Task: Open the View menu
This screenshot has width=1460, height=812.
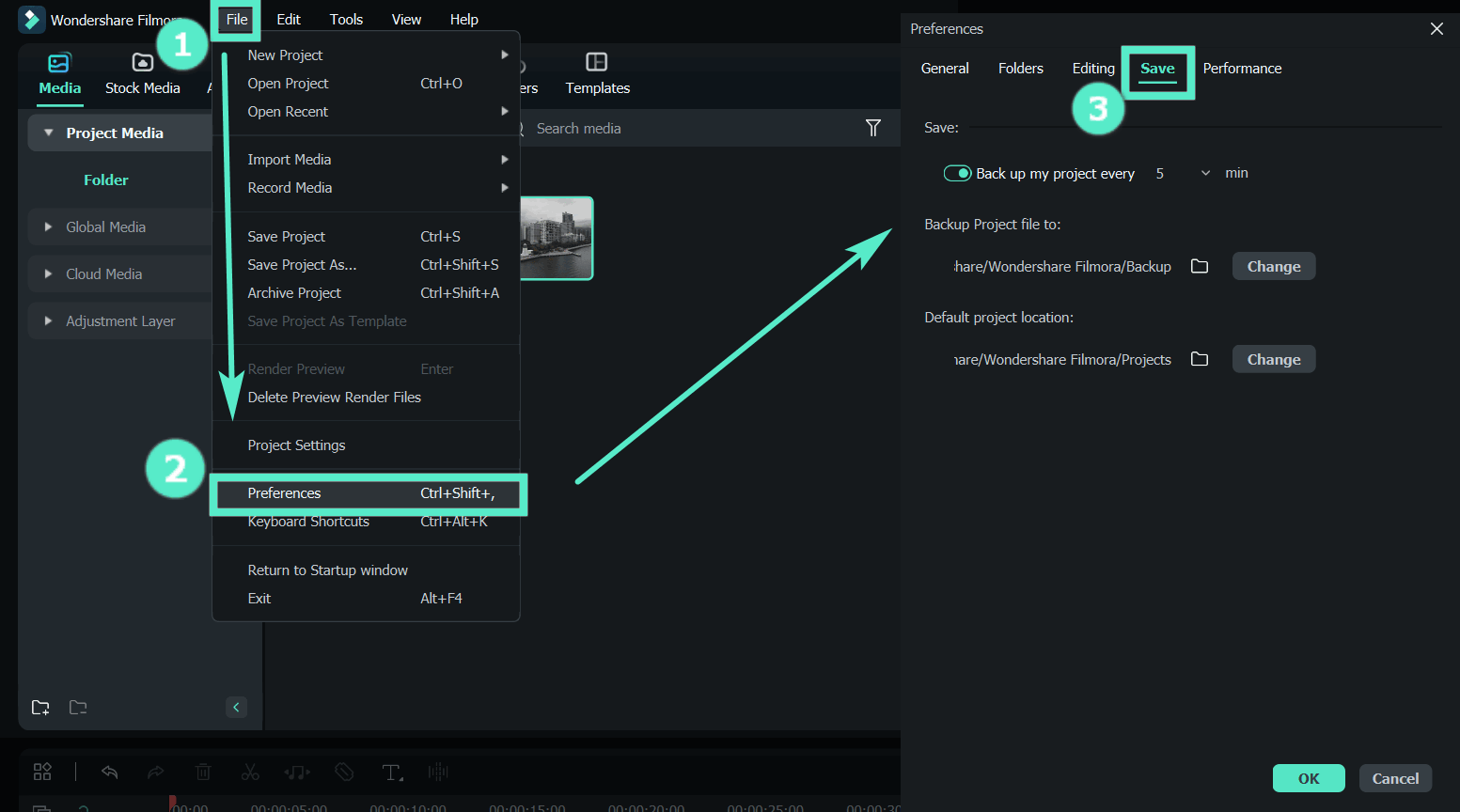Action: click(x=406, y=19)
